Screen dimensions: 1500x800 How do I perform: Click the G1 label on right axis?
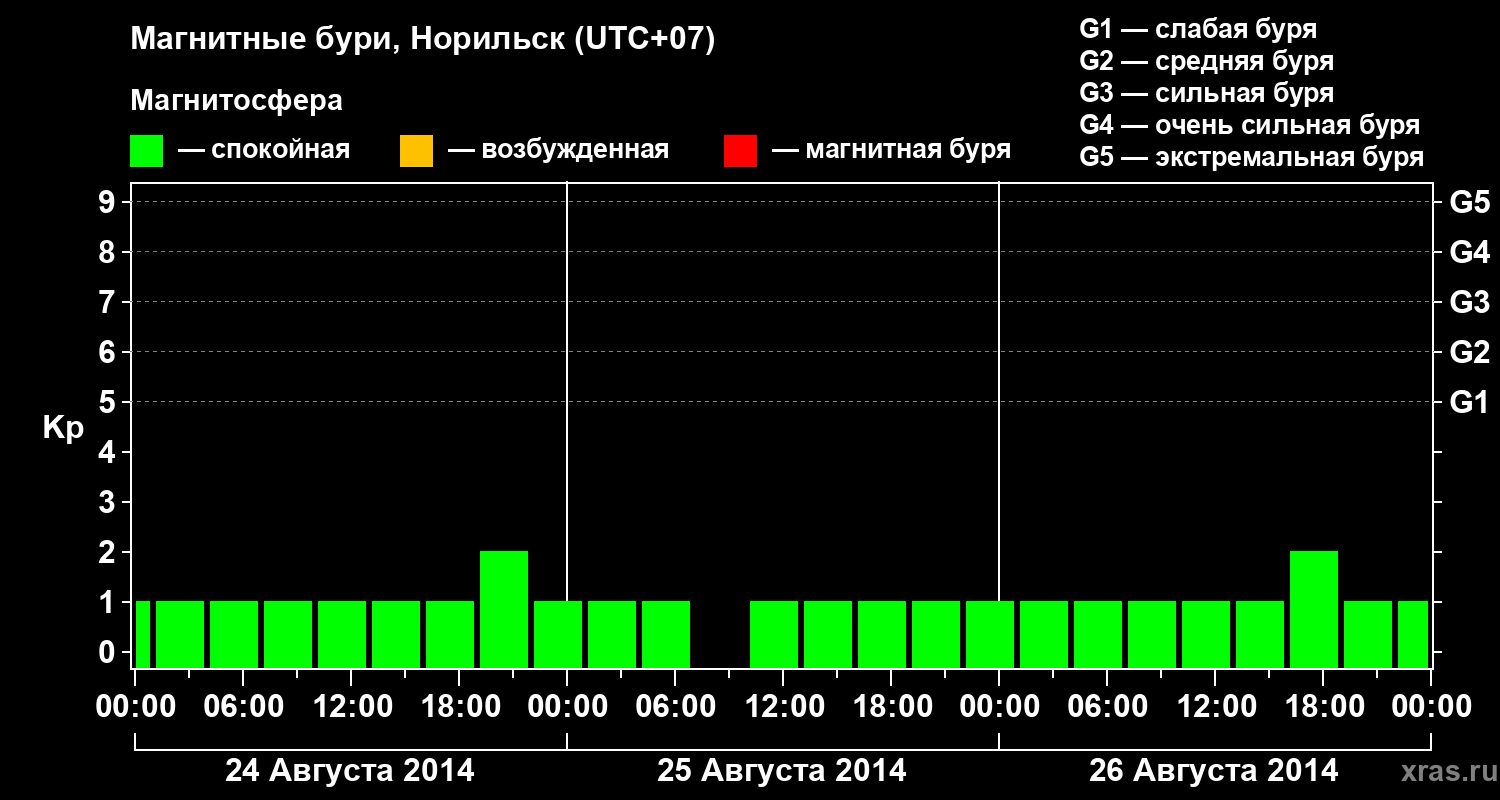click(x=1469, y=403)
